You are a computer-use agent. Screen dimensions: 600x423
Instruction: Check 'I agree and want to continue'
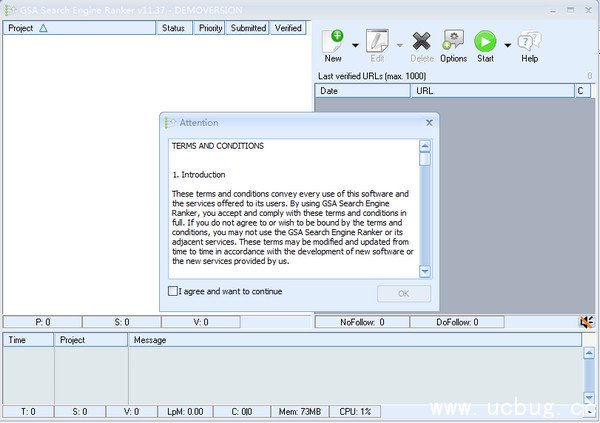(x=174, y=292)
